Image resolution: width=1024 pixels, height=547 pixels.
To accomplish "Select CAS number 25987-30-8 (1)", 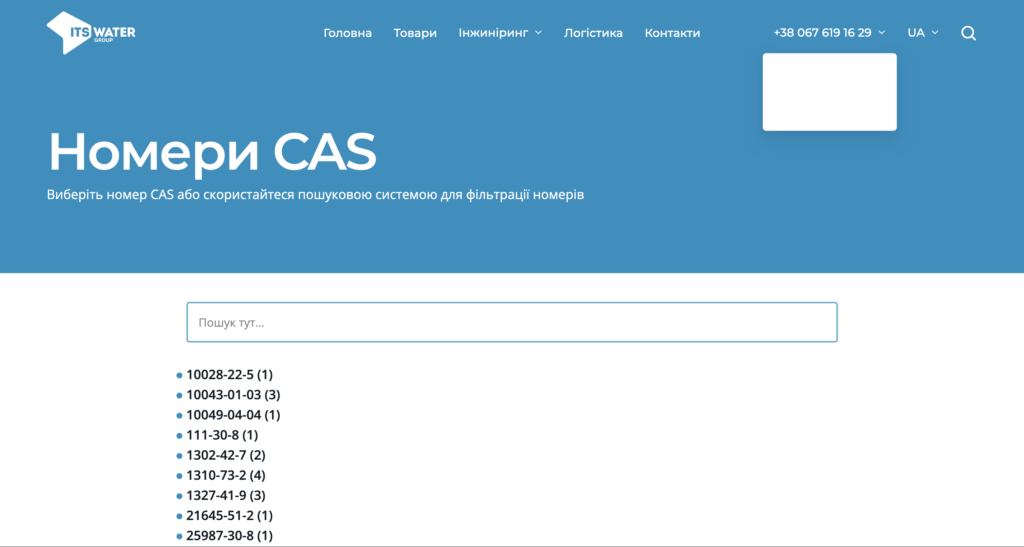I will [229, 536].
